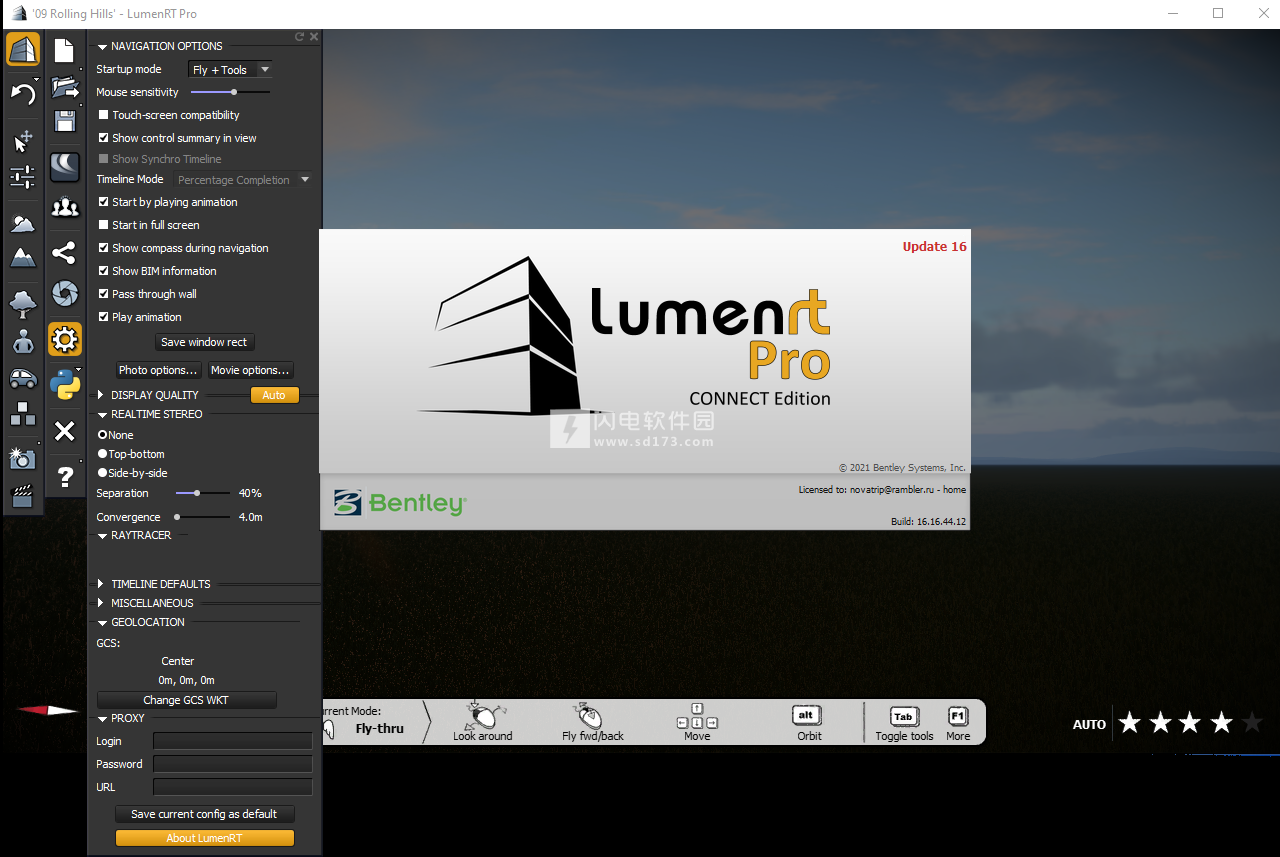The height and width of the screenshot is (857, 1280).
Task: Click the Python scripting icon
Action: (x=65, y=384)
